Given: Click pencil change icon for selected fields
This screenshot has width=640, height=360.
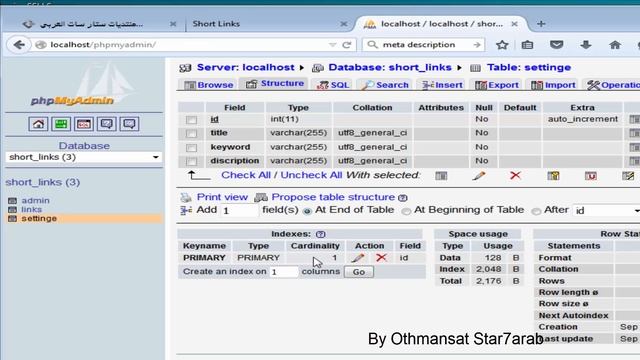Looking at the screenshot, I should (x=478, y=176).
